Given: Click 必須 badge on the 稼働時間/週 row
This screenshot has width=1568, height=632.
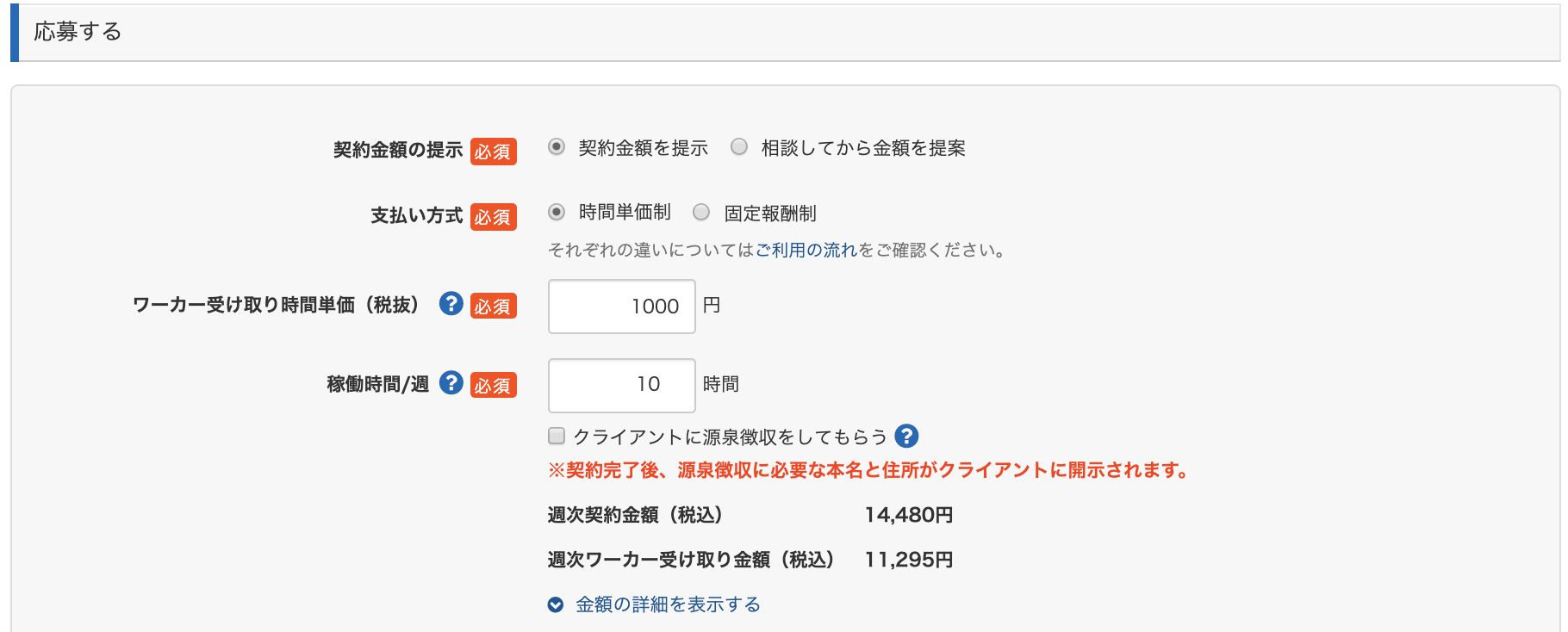Looking at the screenshot, I should (493, 385).
